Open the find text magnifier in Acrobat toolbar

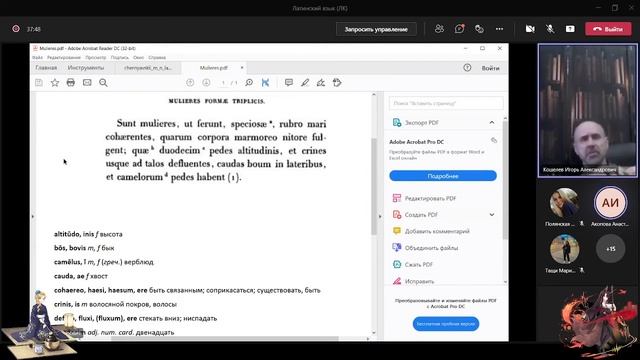pyautogui.click(x=103, y=83)
